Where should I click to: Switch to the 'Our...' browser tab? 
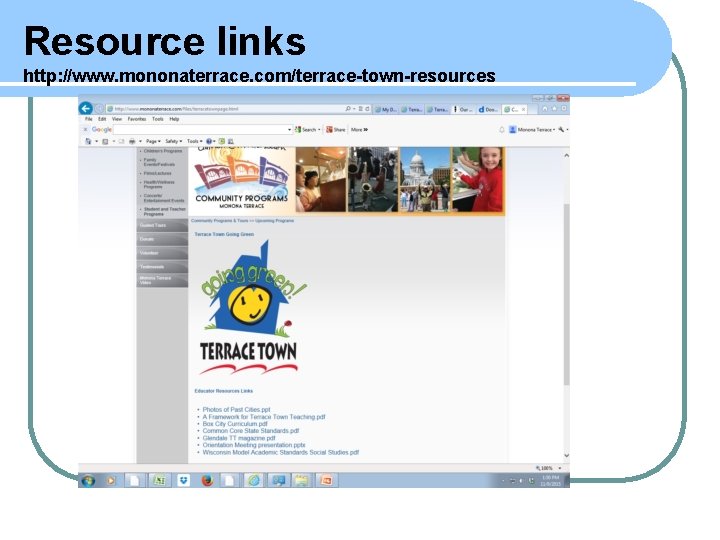(x=464, y=109)
